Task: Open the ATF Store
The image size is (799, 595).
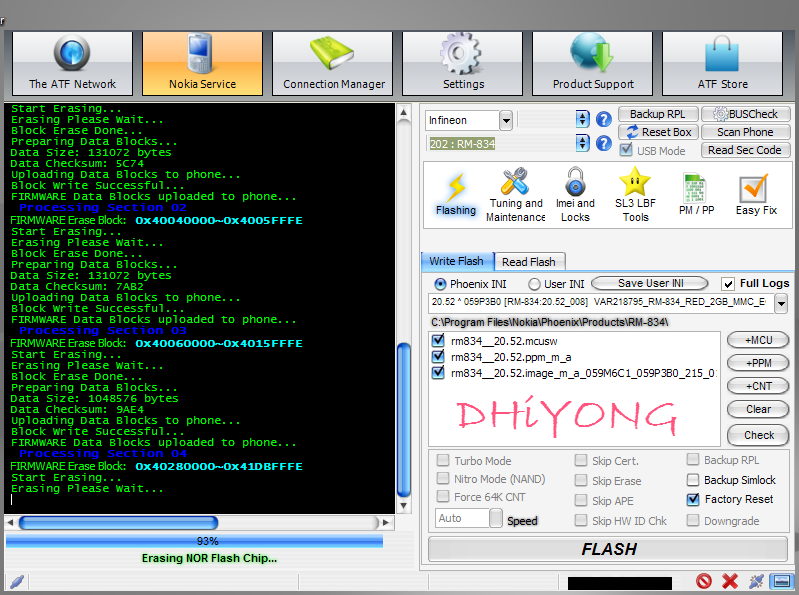Action: tap(722, 64)
